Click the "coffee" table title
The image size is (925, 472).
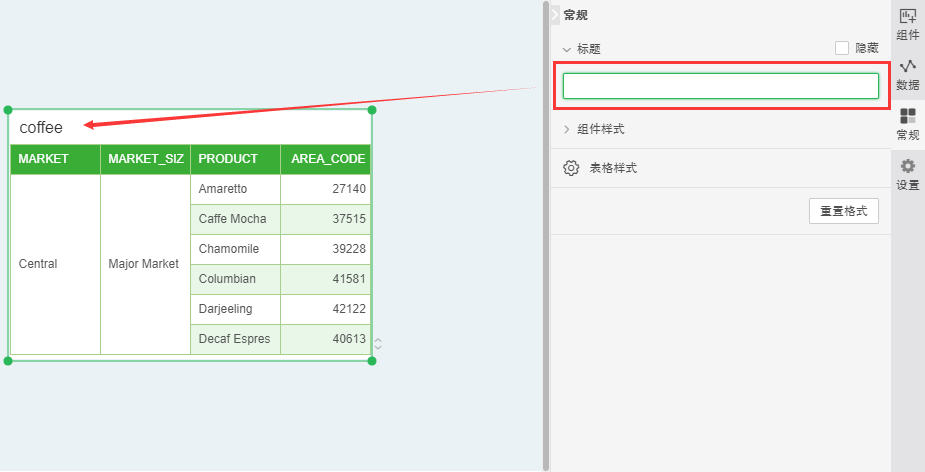(41, 127)
